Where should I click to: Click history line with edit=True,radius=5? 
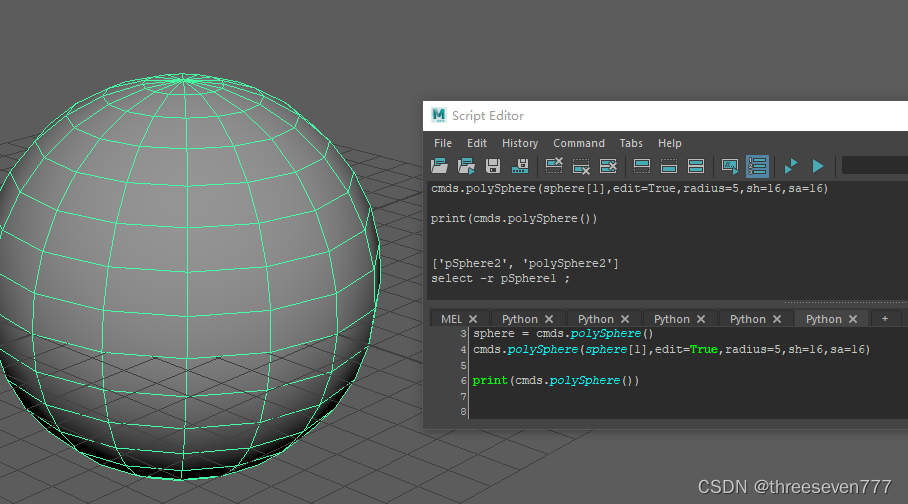(x=629, y=188)
